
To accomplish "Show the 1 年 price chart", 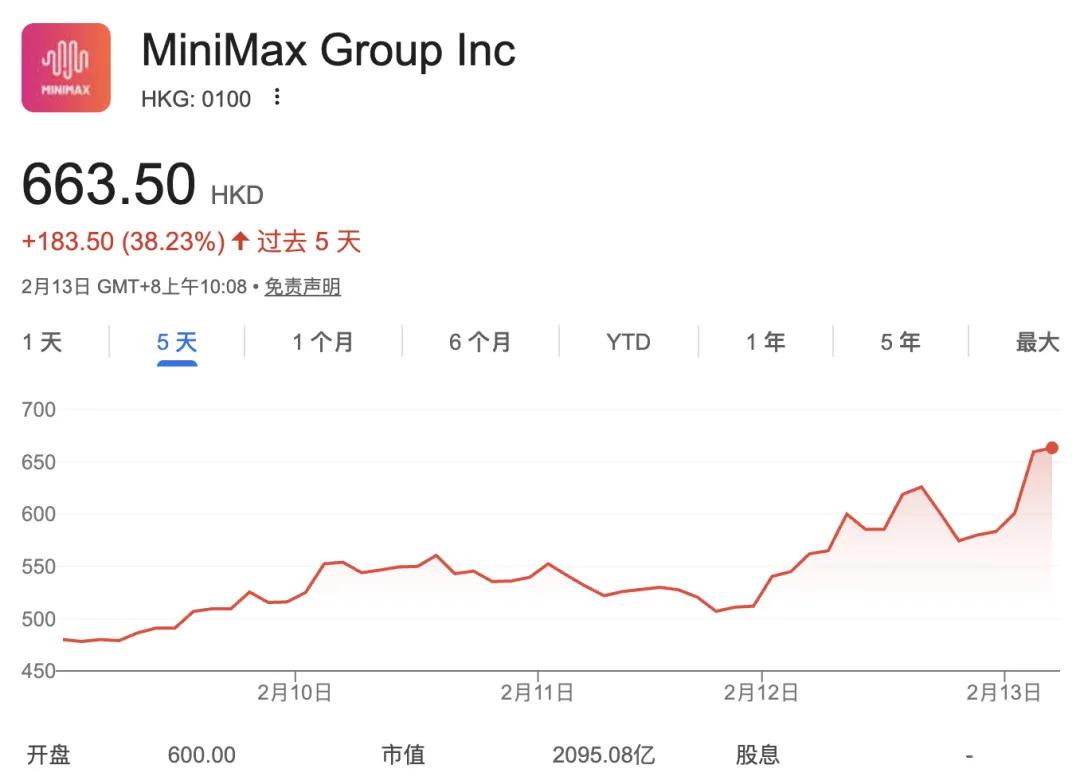I will tap(765, 342).
